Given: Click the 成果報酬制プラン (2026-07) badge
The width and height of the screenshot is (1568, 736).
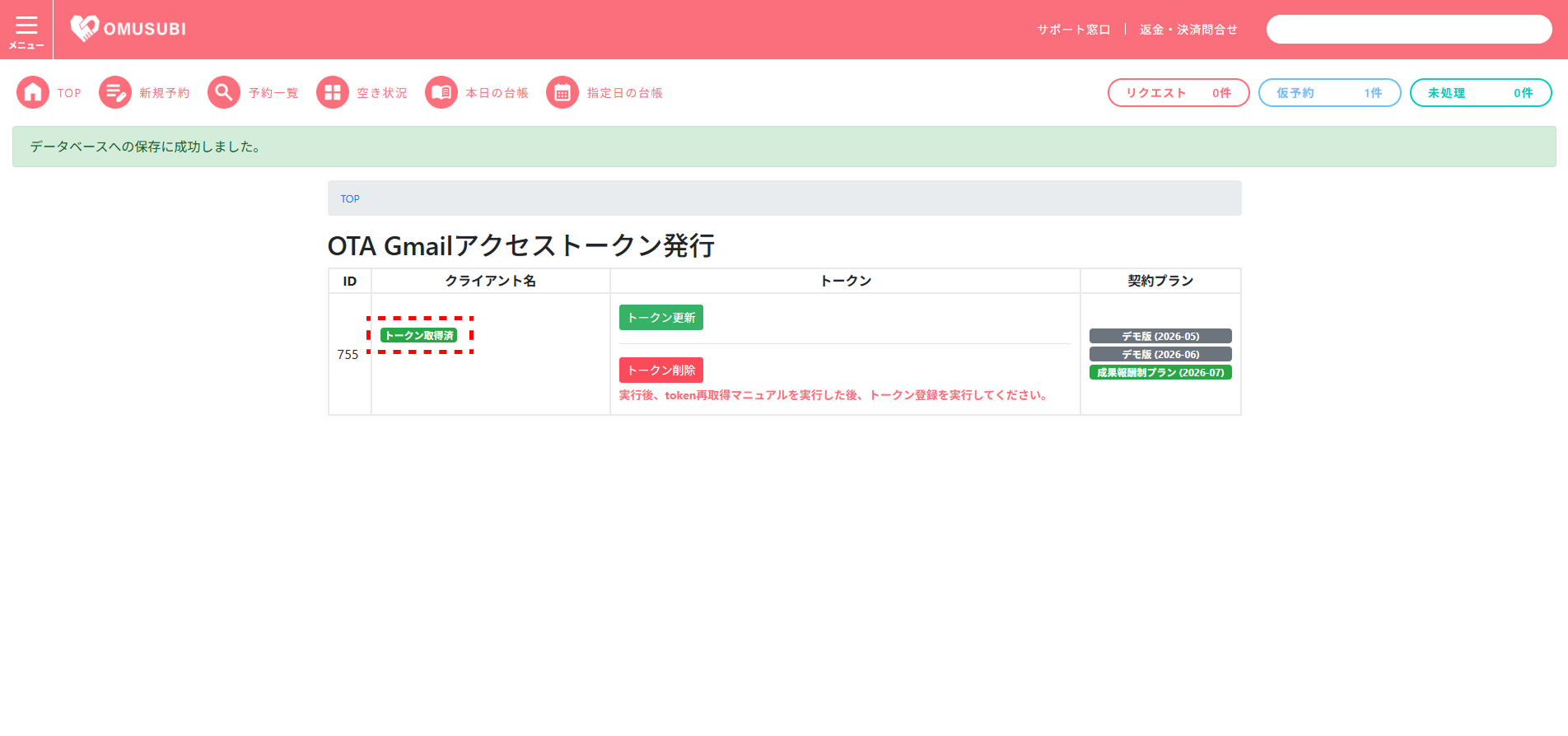Looking at the screenshot, I should click(1160, 372).
